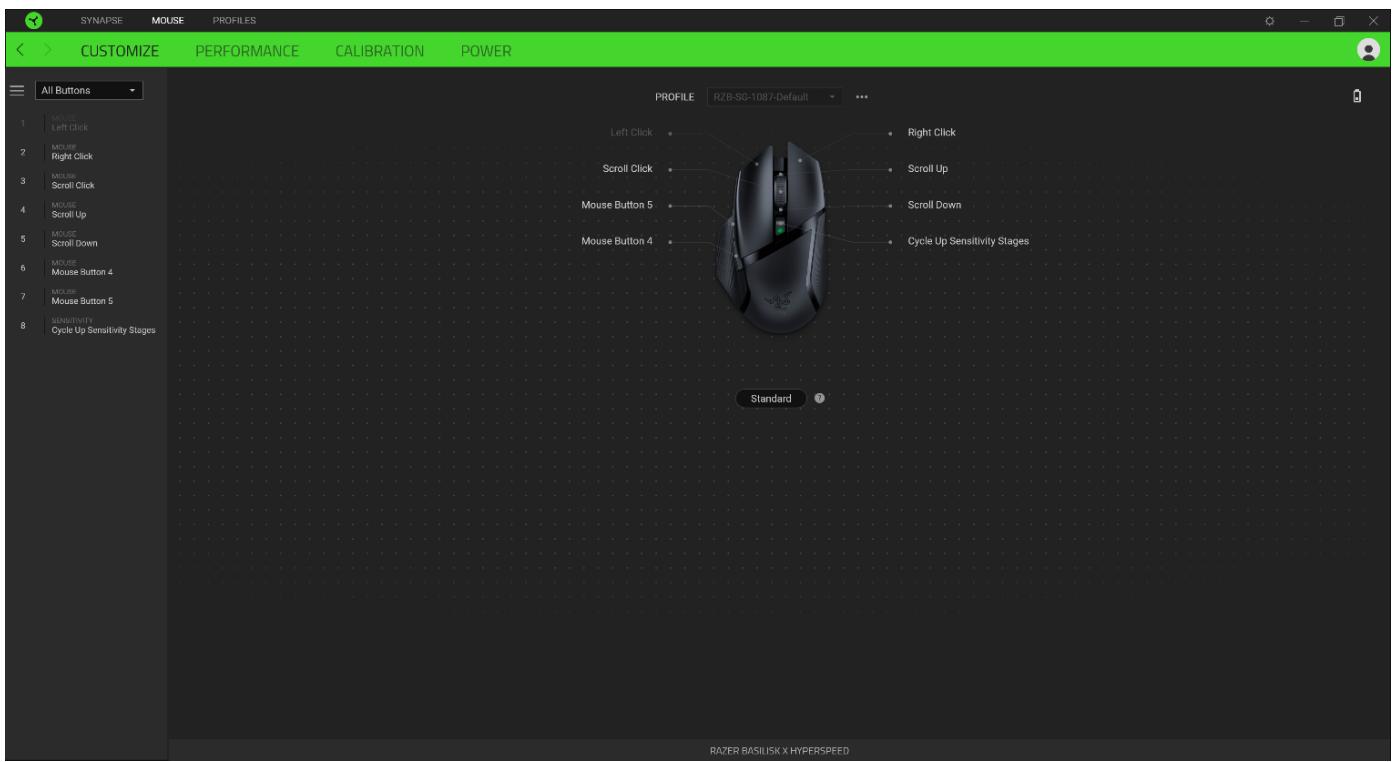1396x762 pixels.
Task: Click the Scroll Down label by the mouse
Action: coord(934,204)
